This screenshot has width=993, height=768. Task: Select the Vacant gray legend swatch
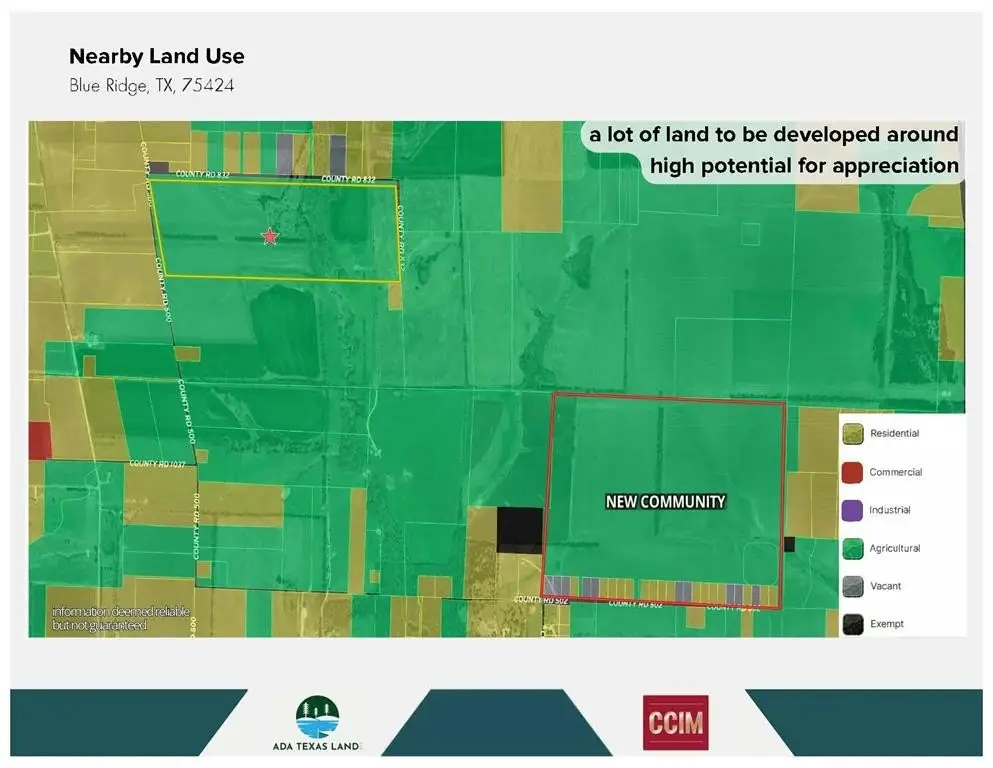(853, 586)
